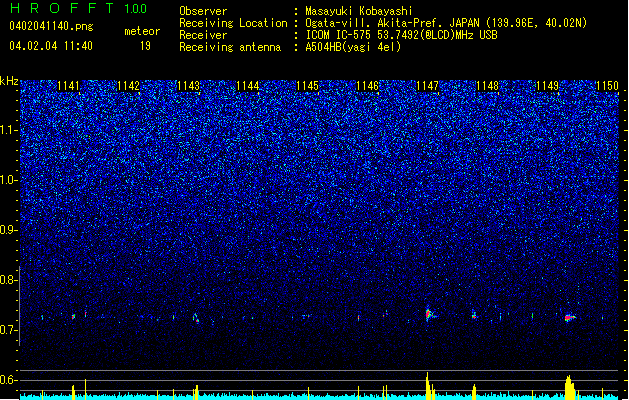The width and height of the screenshot is (629, 400).
Task: Click the date stamp 04.02.04 11:40
Action: [51, 46]
